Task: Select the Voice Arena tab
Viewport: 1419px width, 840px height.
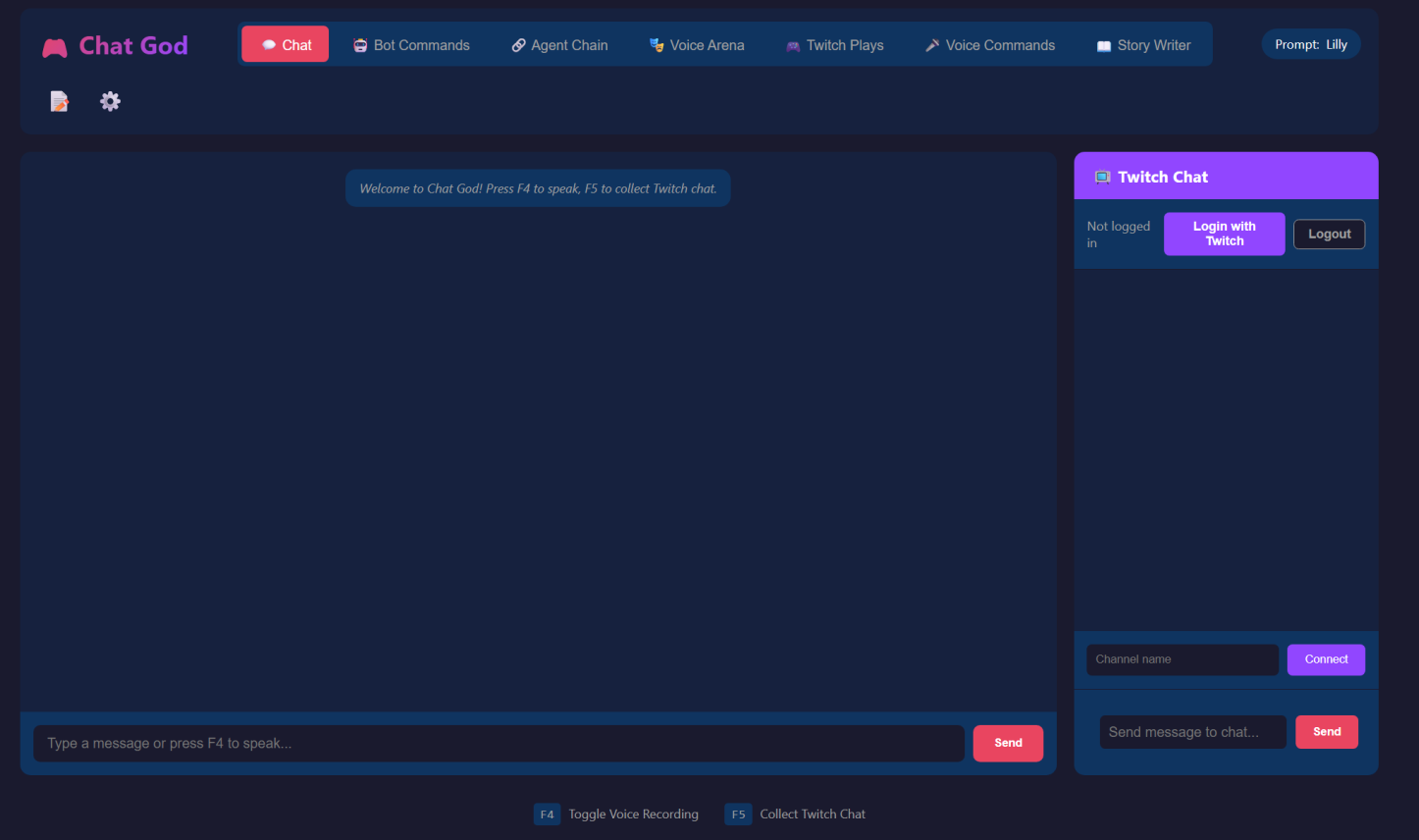Action: pyautogui.click(x=697, y=45)
